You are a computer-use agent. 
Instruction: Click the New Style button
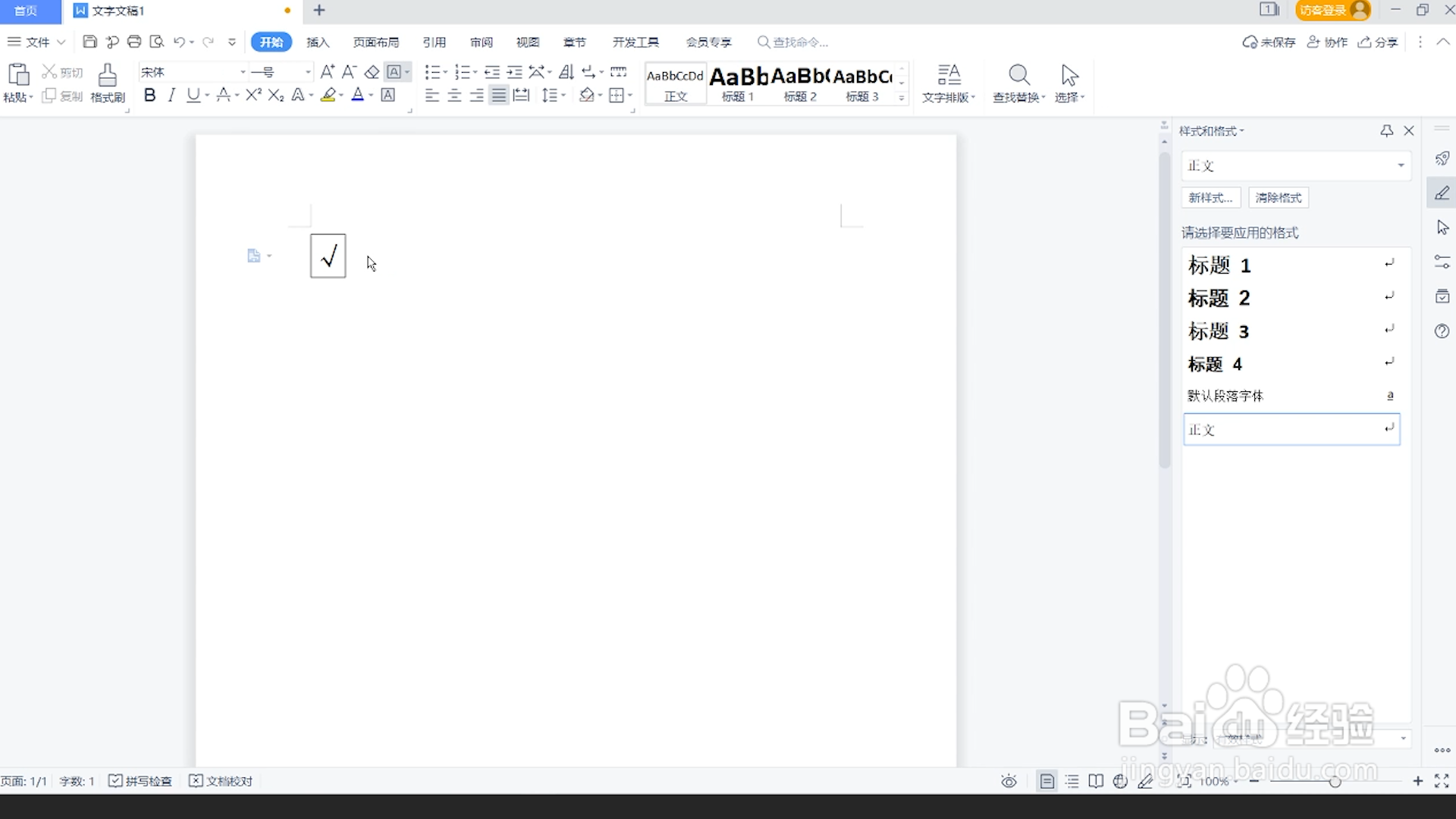coord(1210,198)
